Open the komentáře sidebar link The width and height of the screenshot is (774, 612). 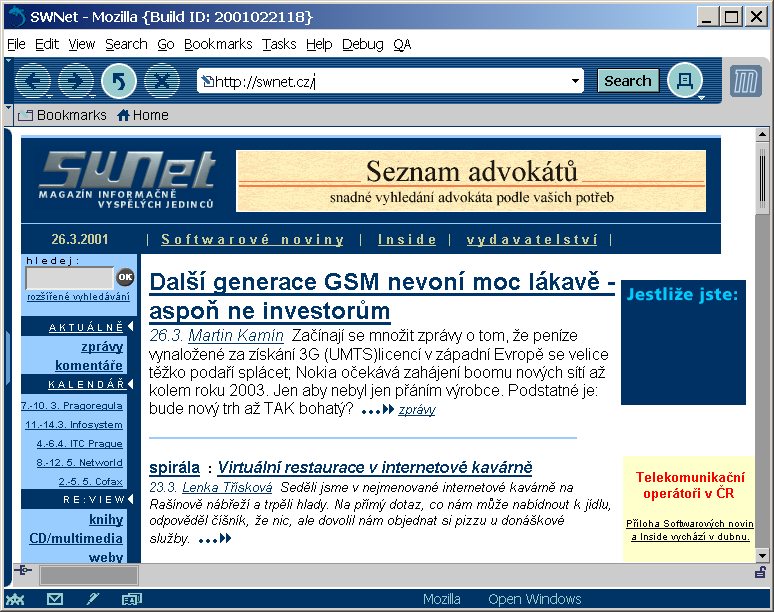[x=89, y=365]
